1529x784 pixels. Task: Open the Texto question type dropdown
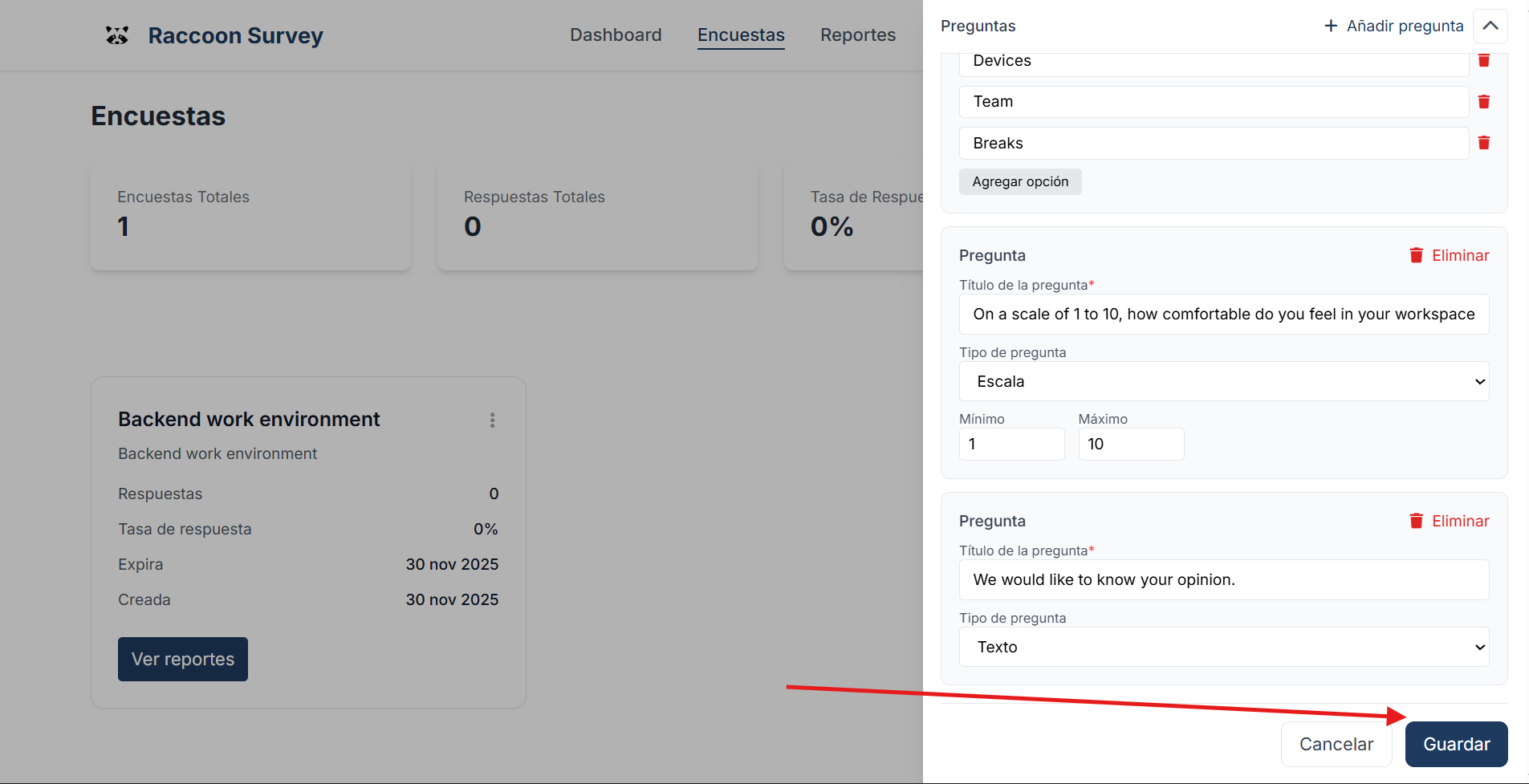pyautogui.click(x=1223, y=647)
